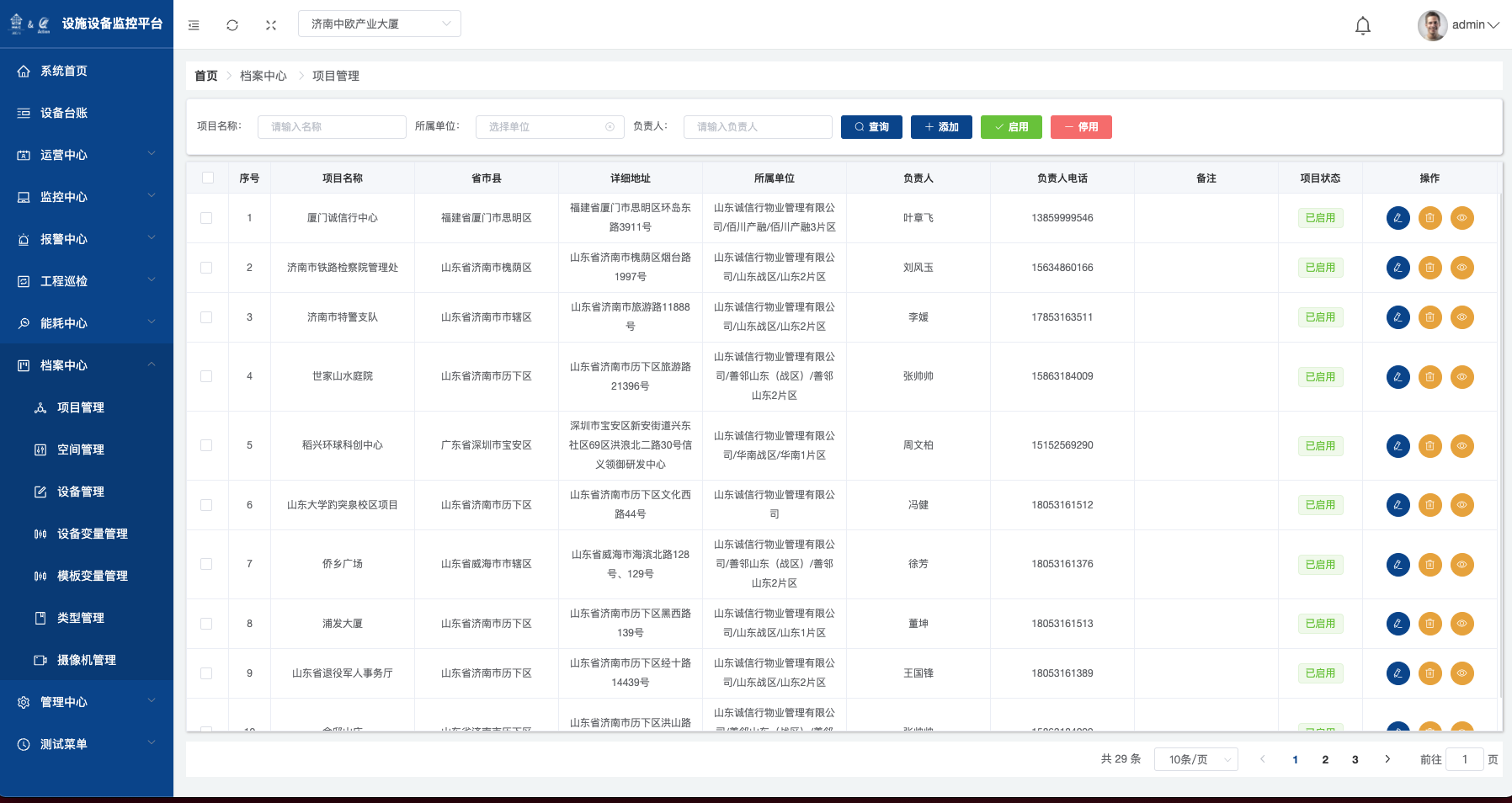Click the 项目名称 input field
This screenshot has height=803, width=1512.
point(332,127)
